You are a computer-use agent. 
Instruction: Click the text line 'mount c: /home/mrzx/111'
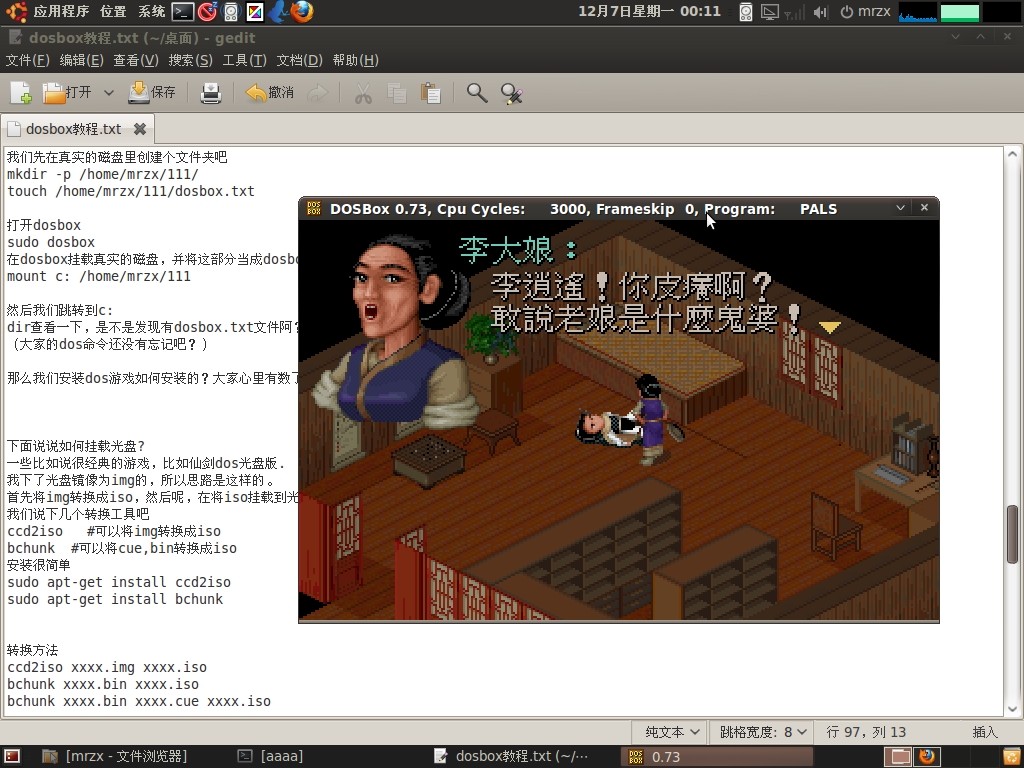pos(99,276)
